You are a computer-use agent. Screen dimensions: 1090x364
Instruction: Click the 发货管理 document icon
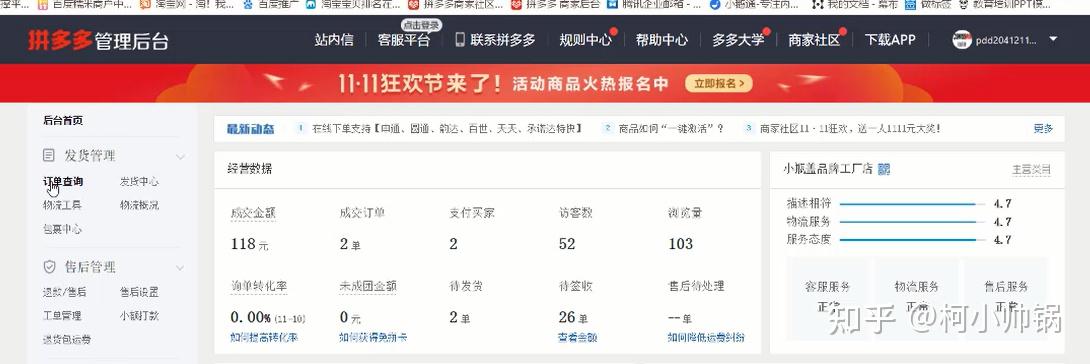click(49, 155)
